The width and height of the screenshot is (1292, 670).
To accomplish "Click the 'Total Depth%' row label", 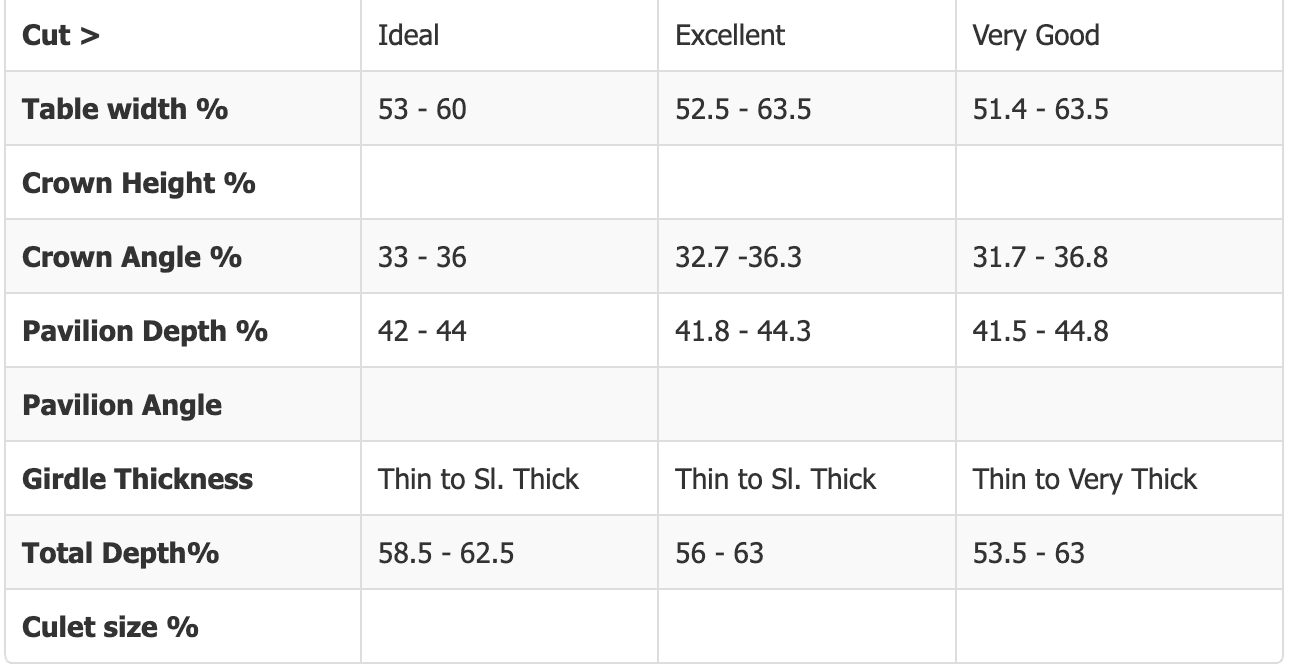I will tap(120, 553).
